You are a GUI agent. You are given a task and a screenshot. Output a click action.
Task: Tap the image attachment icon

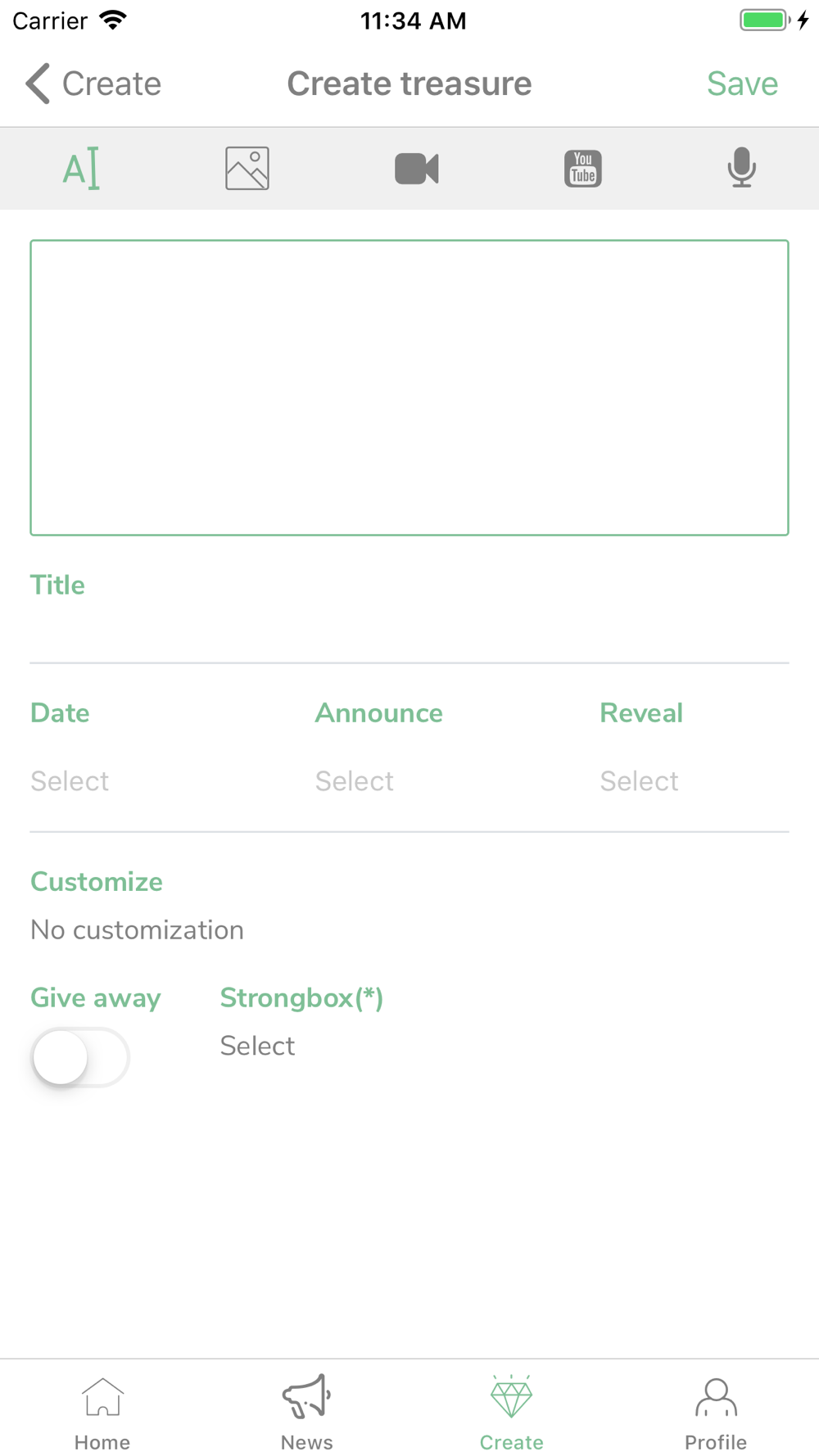click(x=247, y=169)
